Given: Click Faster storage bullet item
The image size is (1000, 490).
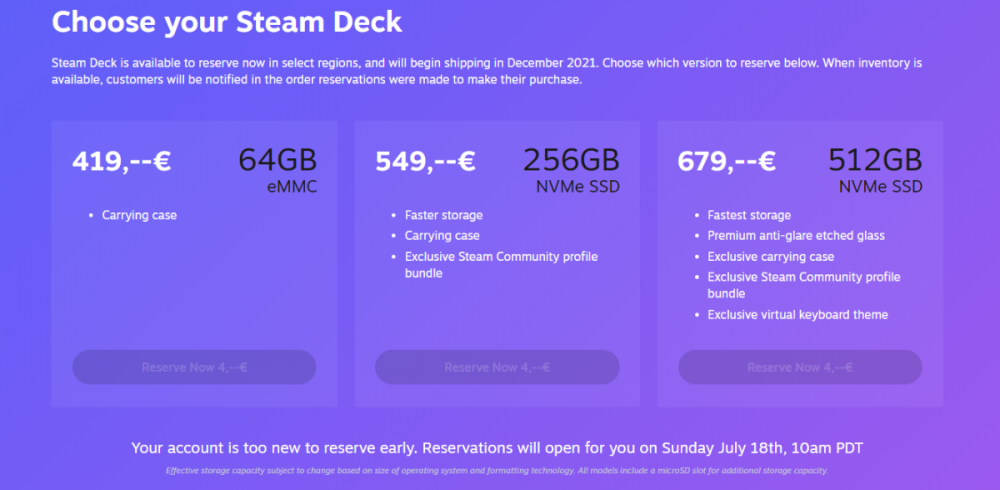Looking at the screenshot, I should pos(443,215).
